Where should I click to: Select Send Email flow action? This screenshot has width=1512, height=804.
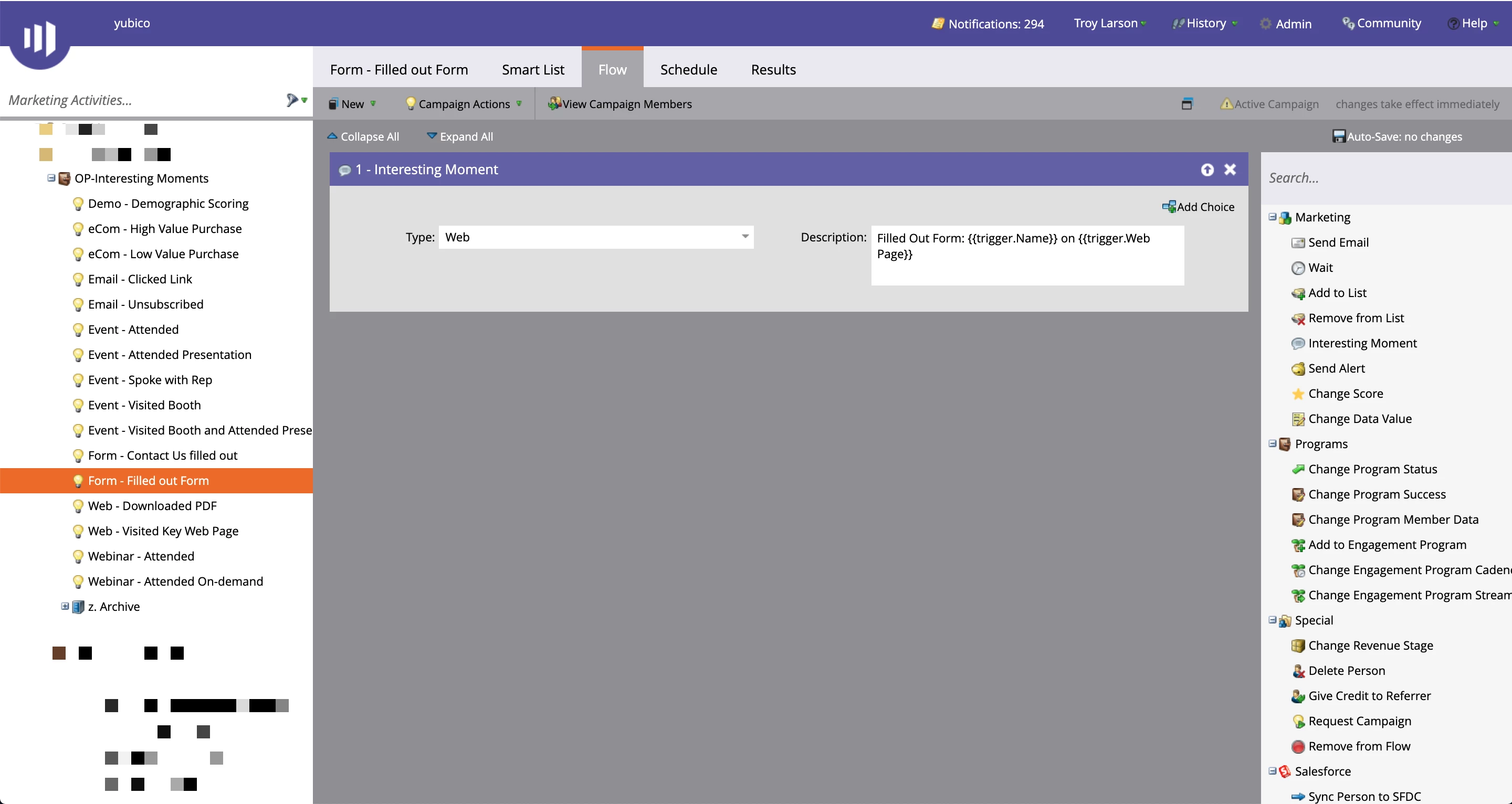[x=1338, y=242]
